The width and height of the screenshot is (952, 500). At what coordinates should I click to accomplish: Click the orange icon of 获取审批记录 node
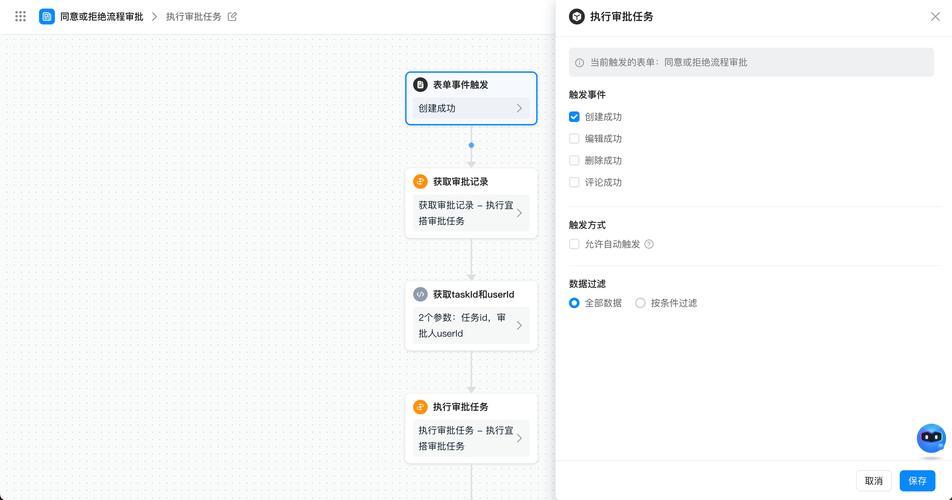420,181
